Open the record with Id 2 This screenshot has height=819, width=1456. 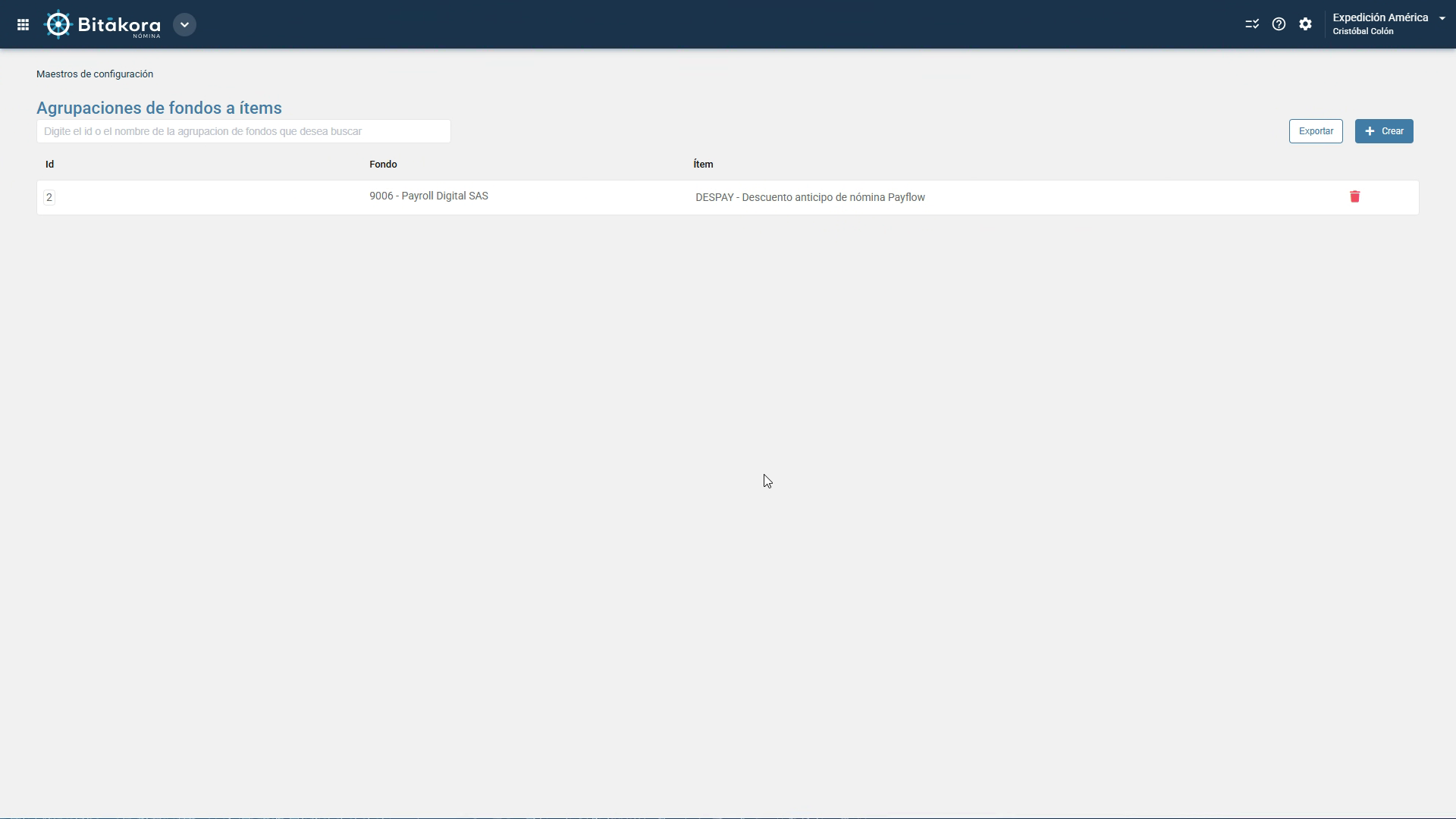(49, 197)
